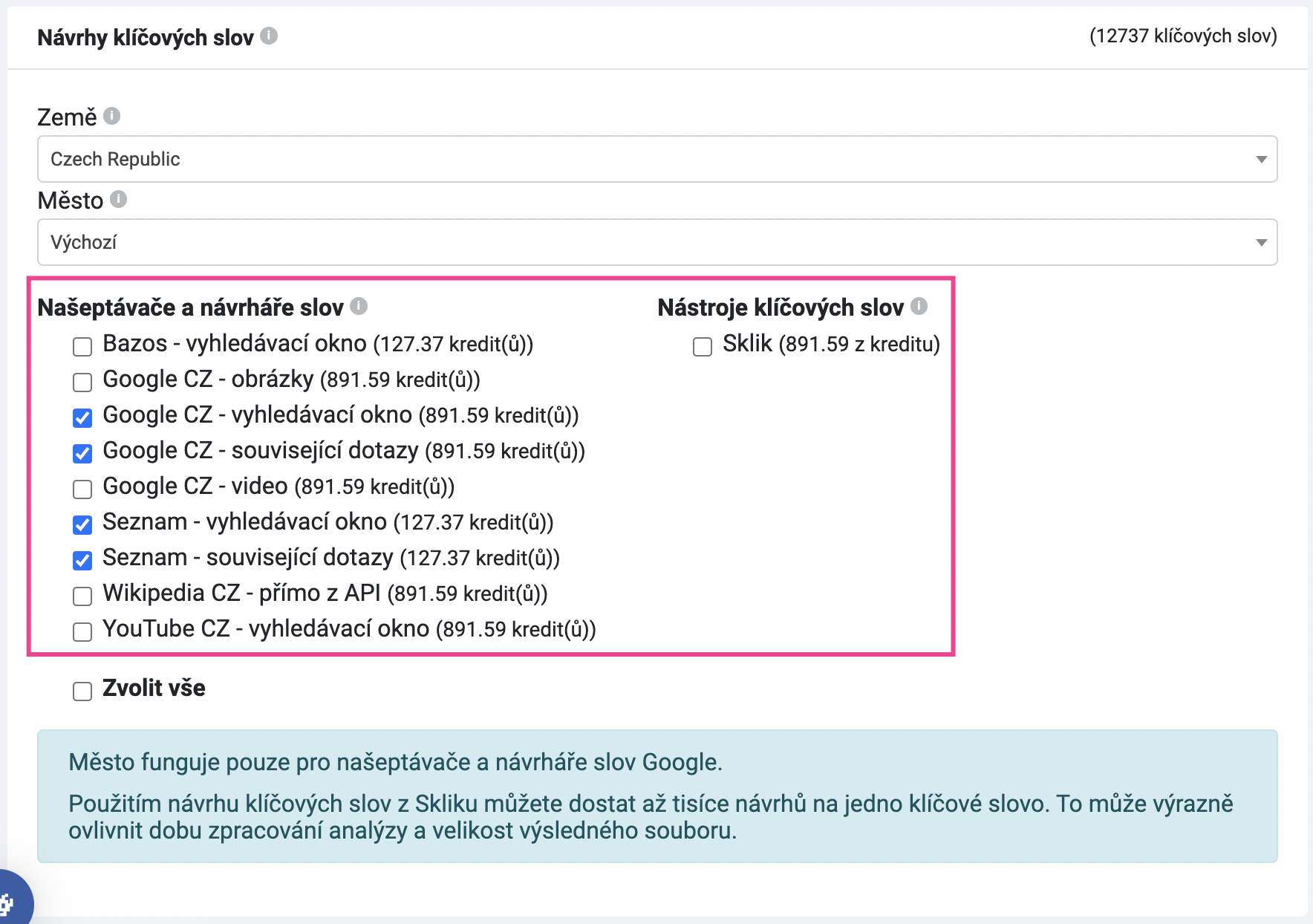Tick the Sklik keyword tool checkbox
Screen dimensions: 1313x924
pos(703,347)
